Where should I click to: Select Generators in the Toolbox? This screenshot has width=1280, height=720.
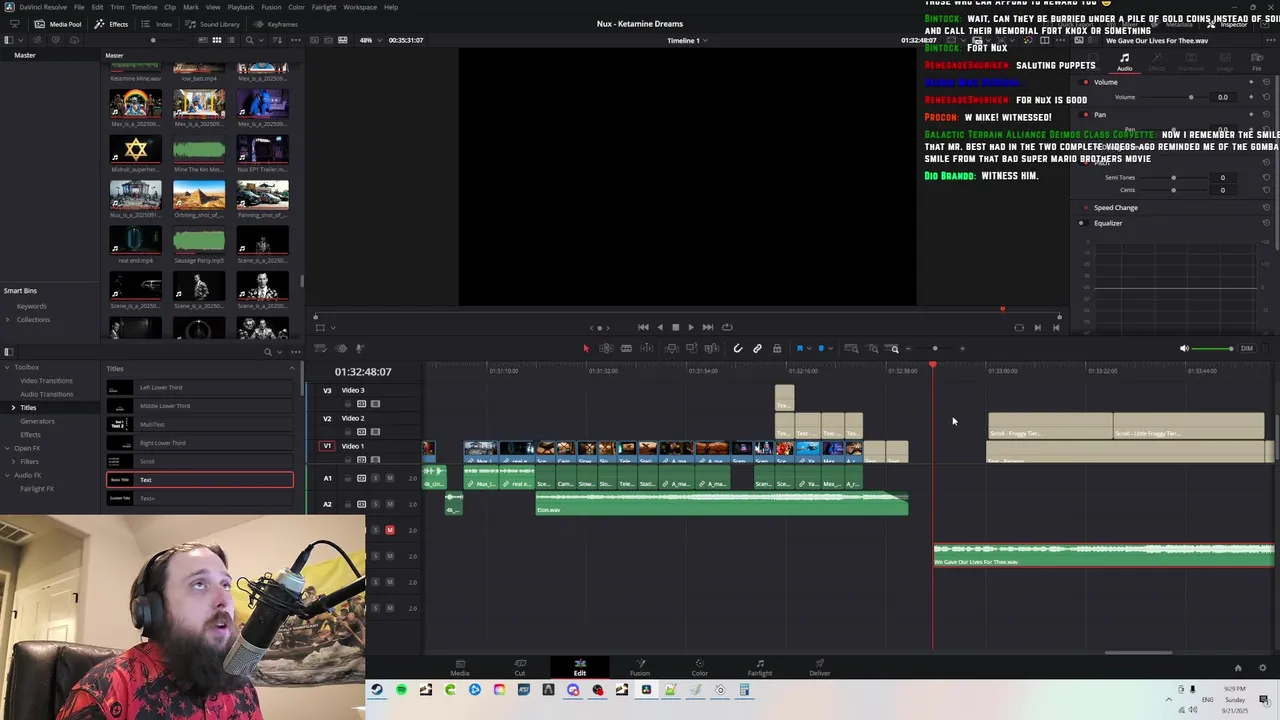click(x=37, y=421)
